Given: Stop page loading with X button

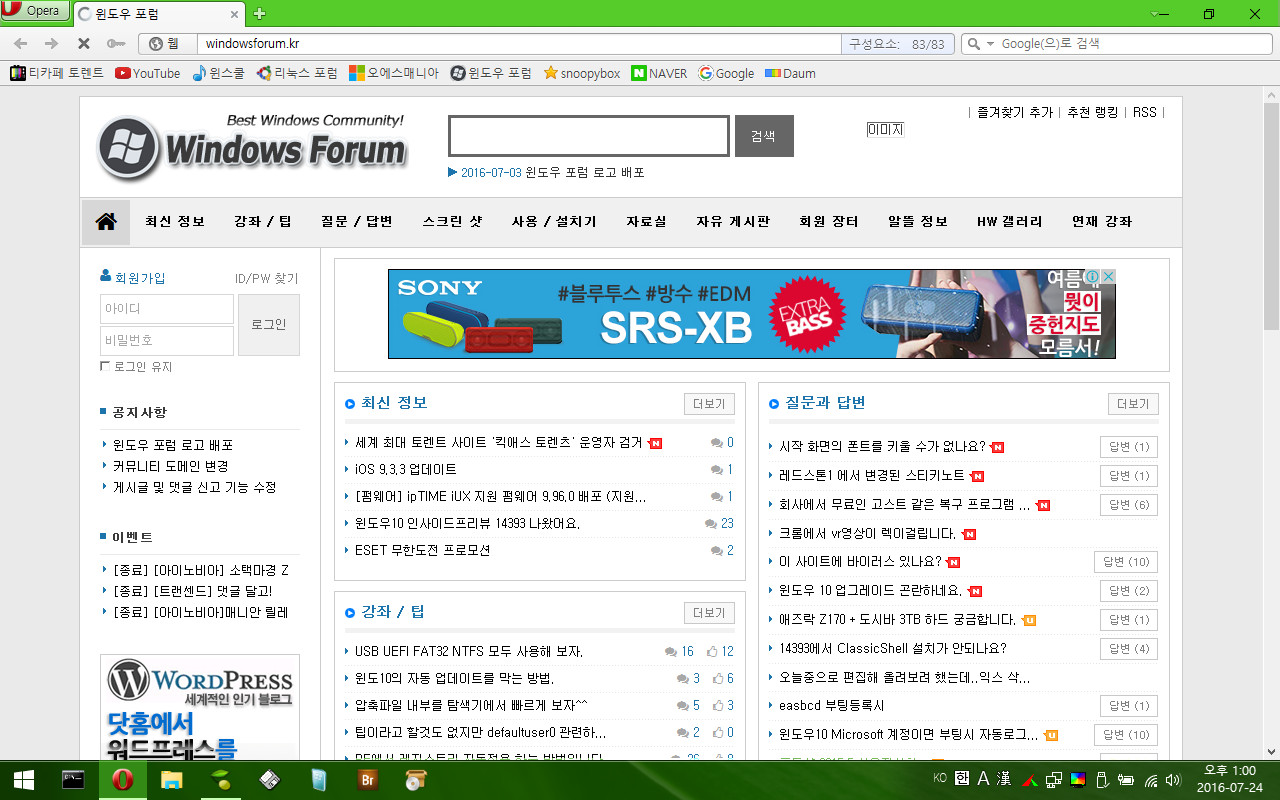Looking at the screenshot, I should (x=84, y=44).
